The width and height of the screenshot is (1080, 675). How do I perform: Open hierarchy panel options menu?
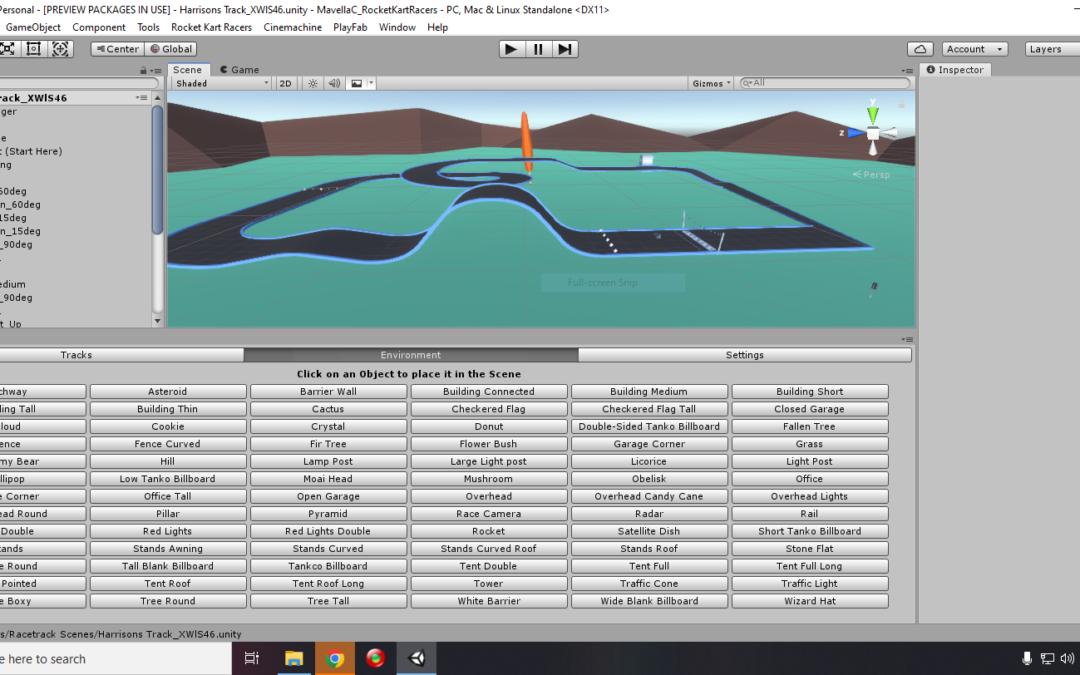(x=156, y=70)
